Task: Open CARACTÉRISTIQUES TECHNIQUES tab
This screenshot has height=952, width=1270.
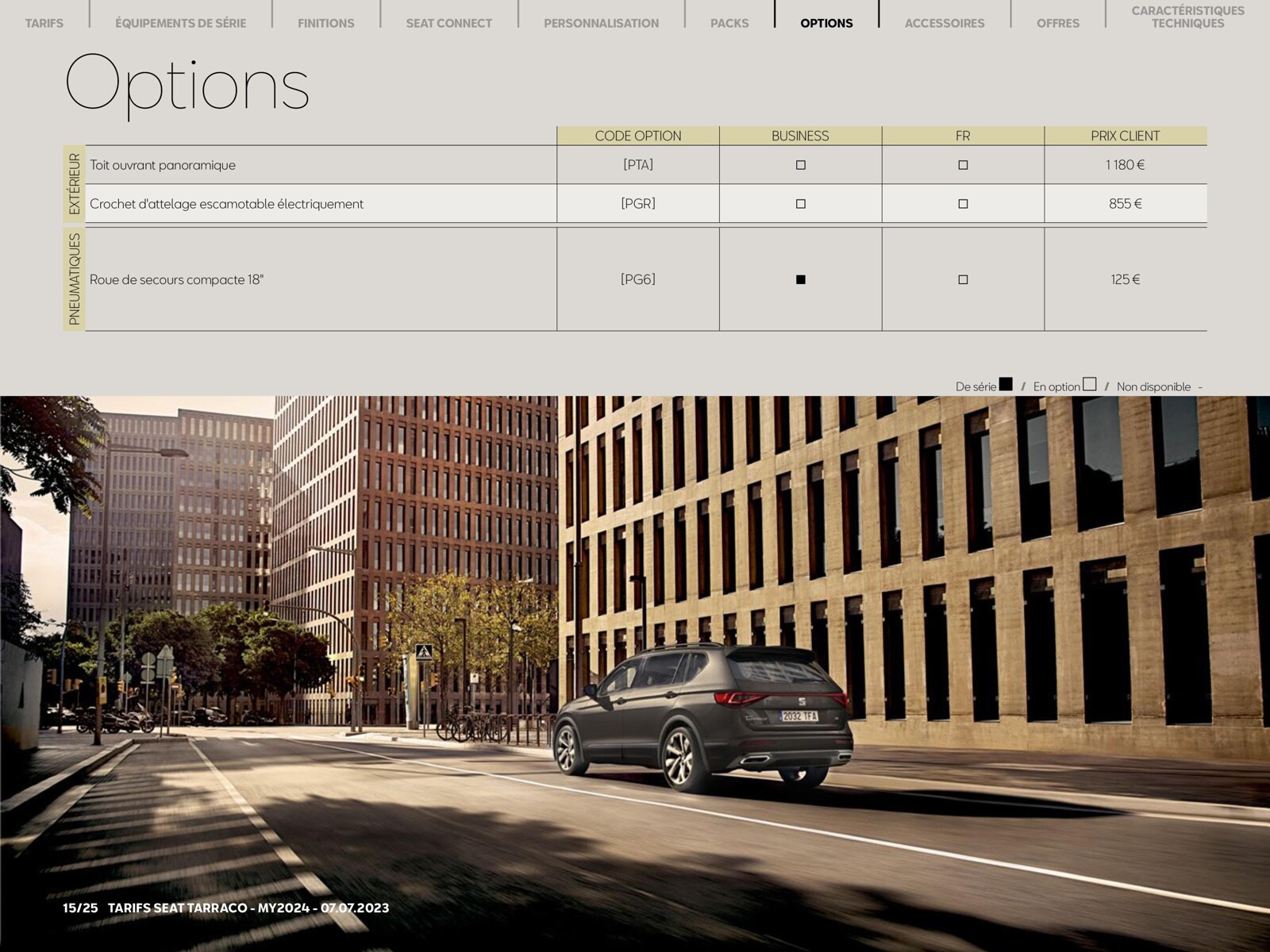Action: 1187,17
